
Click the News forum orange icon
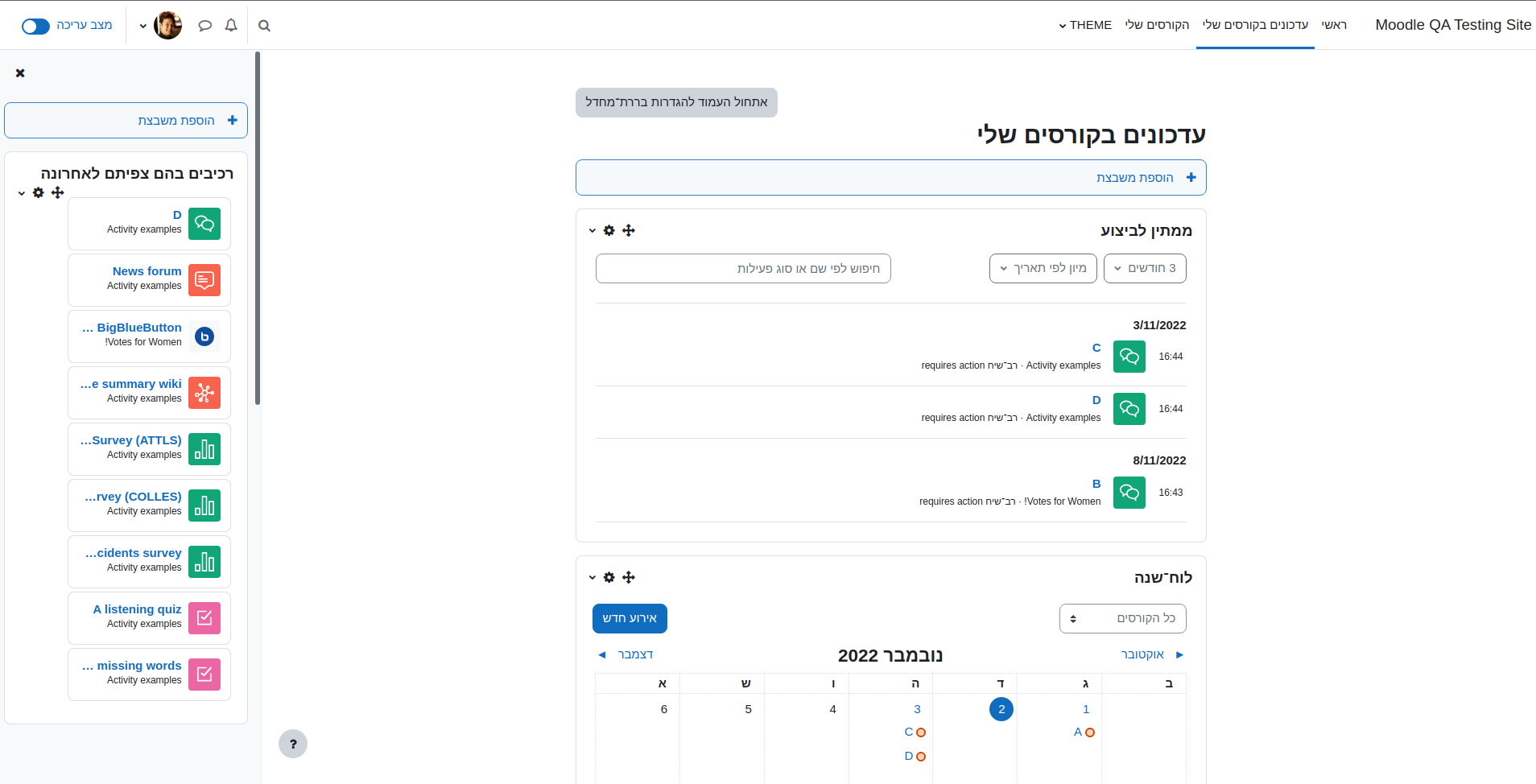pyautogui.click(x=204, y=280)
